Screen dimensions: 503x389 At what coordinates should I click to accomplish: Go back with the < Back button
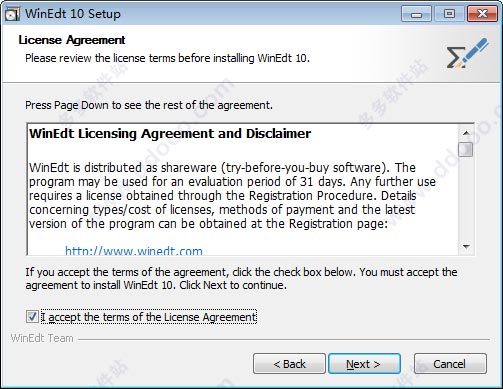click(x=289, y=364)
